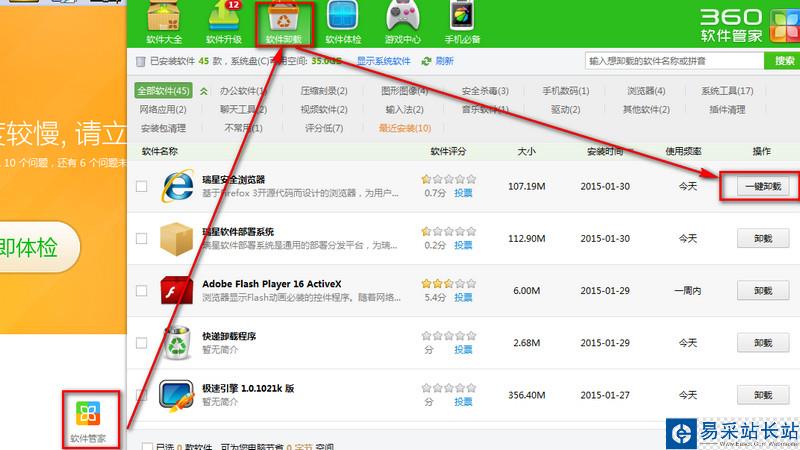The image size is (800, 450).
Task: Tick the checkbox for 瑞星软件部署系统
Action: 141,238
